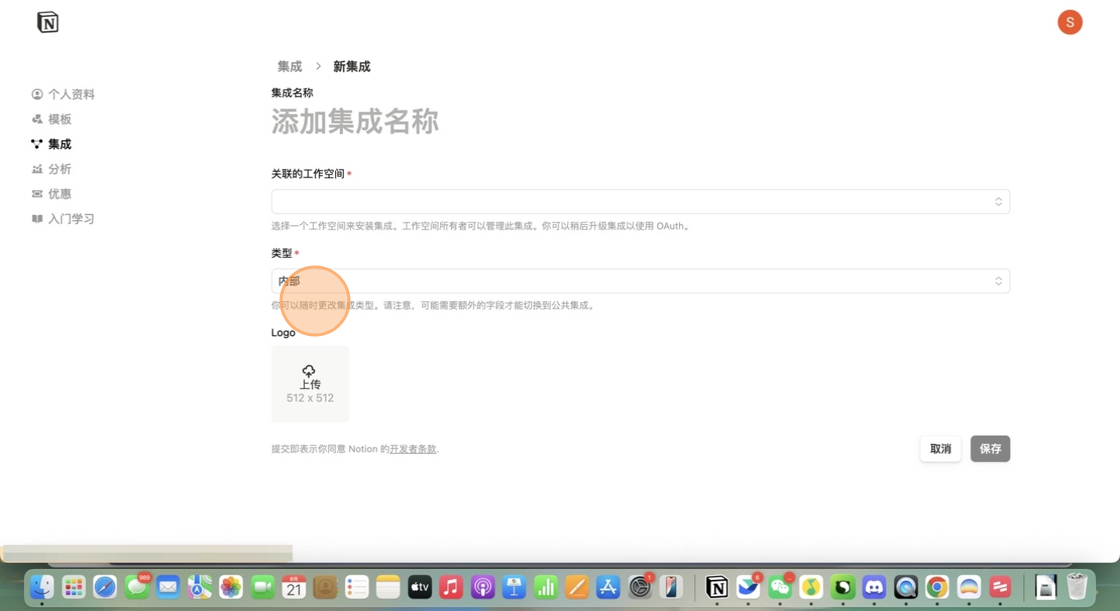Open Apple TV app in the Dock

(x=419, y=587)
